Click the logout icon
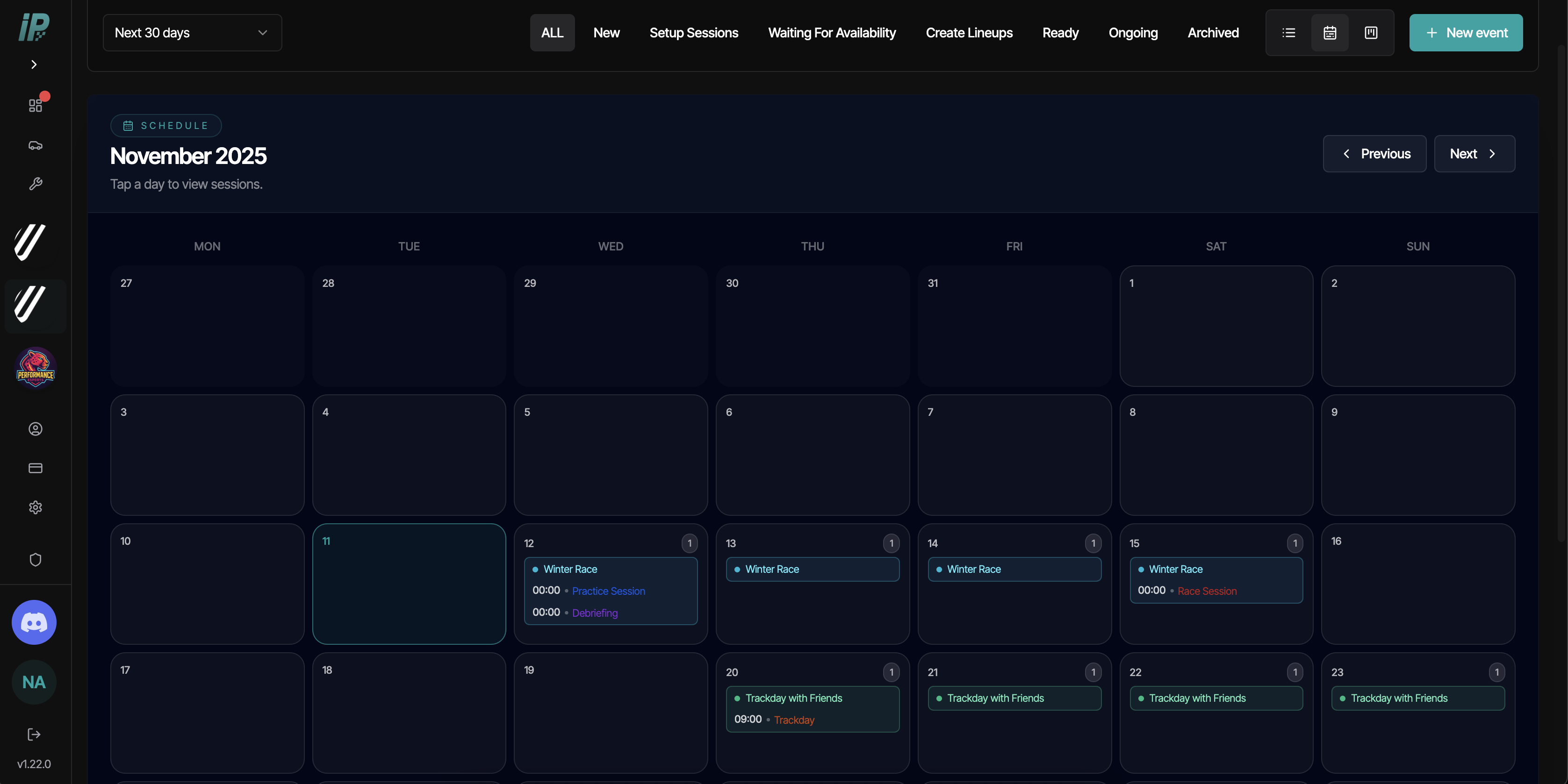The height and width of the screenshot is (784, 1568). pyautogui.click(x=34, y=734)
